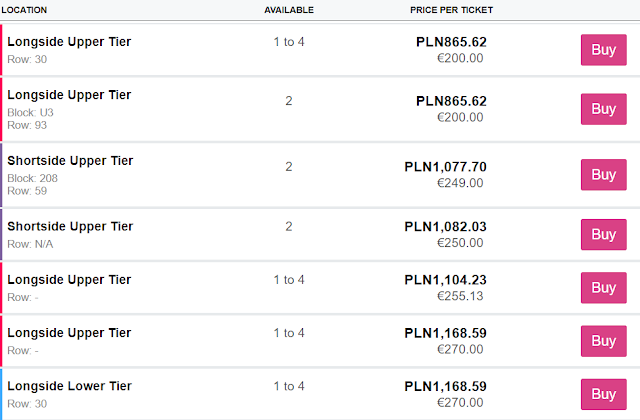Sort by the Location column header

25,10
